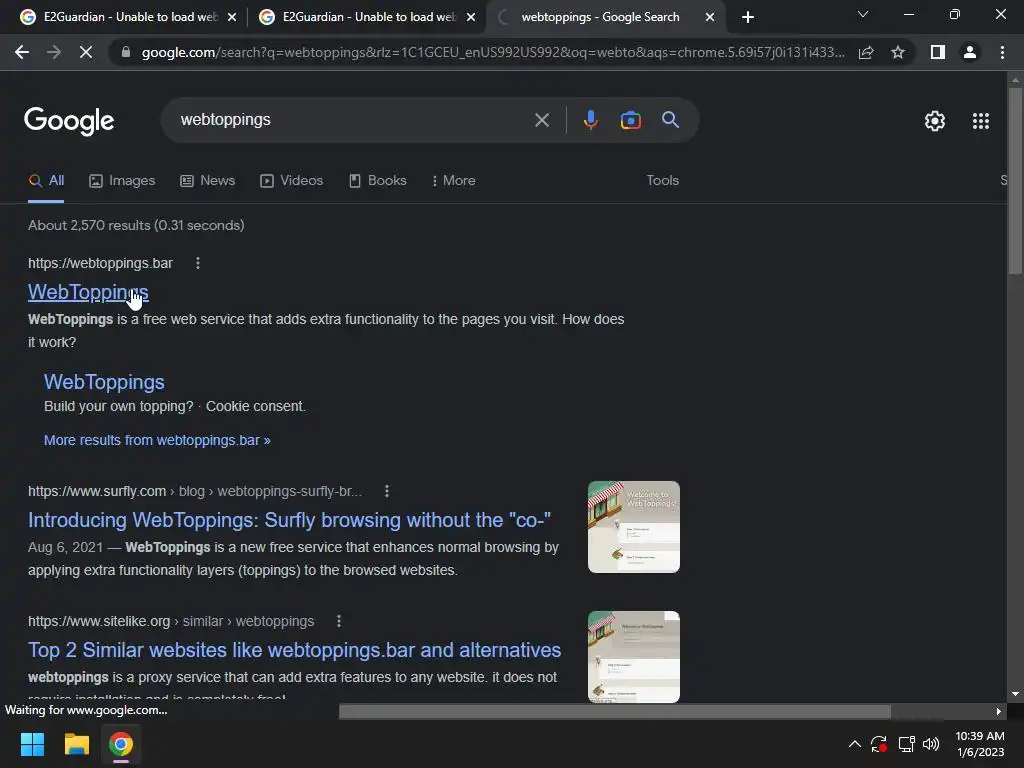Expand the More search categories
Image resolution: width=1024 pixels, height=768 pixels.
pyautogui.click(x=453, y=181)
